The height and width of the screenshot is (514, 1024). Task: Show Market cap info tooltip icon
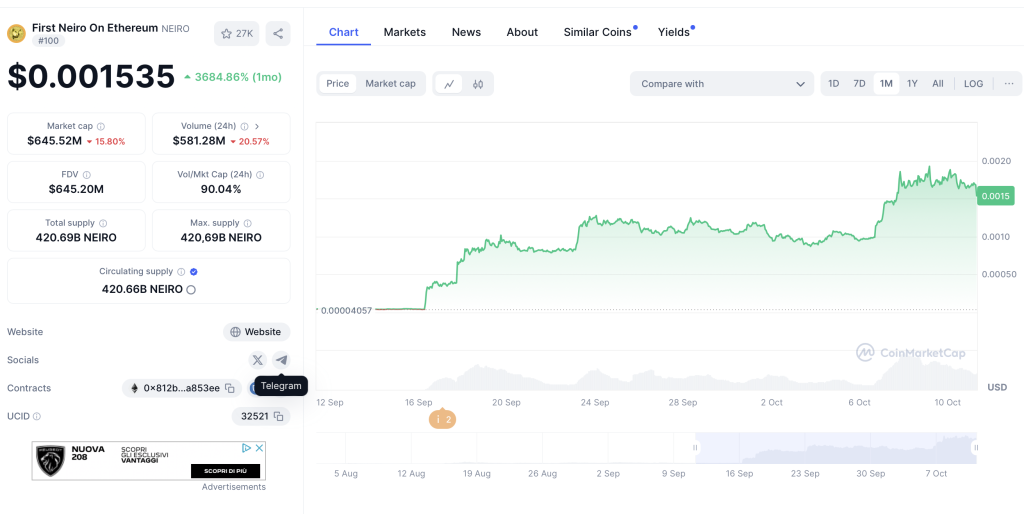[x=101, y=126]
